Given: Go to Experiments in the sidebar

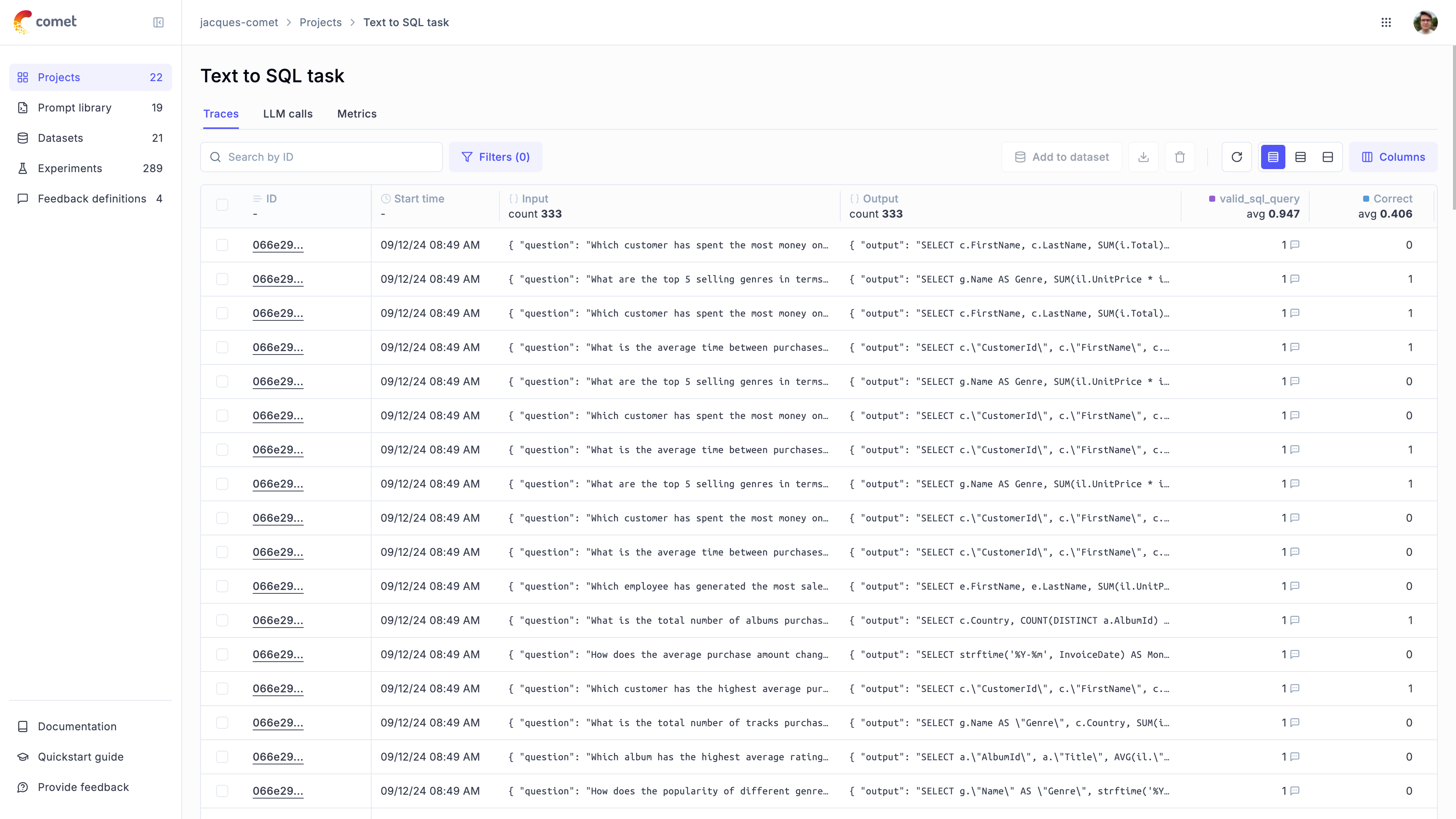Looking at the screenshot, I should coord(70,168).
